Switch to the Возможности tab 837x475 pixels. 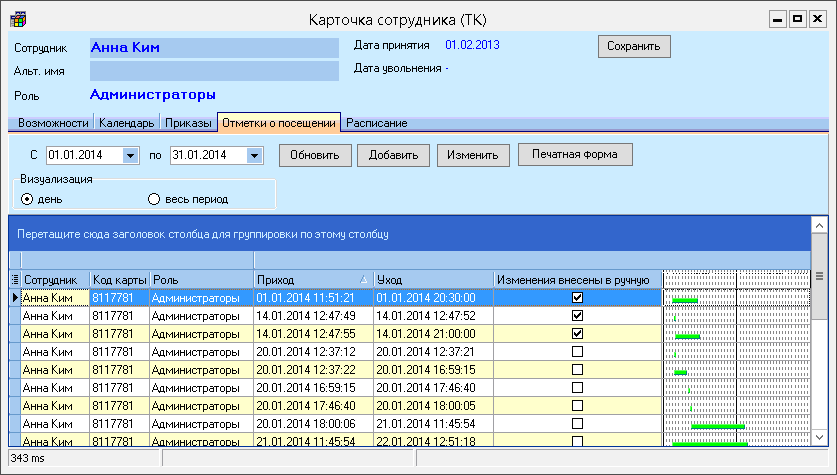tap(53, 123)
